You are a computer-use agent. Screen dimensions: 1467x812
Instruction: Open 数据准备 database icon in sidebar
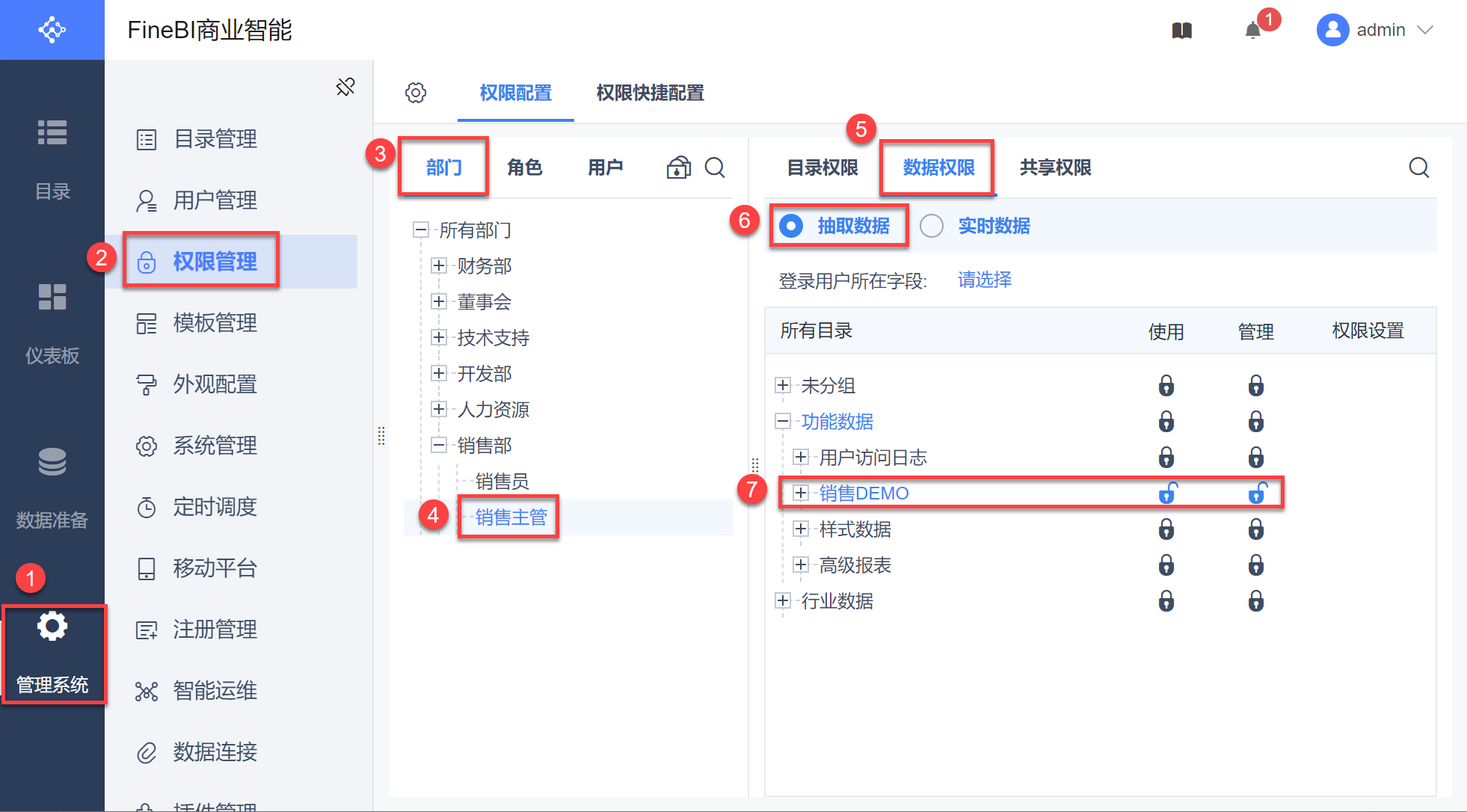click(x=52, y=462)
